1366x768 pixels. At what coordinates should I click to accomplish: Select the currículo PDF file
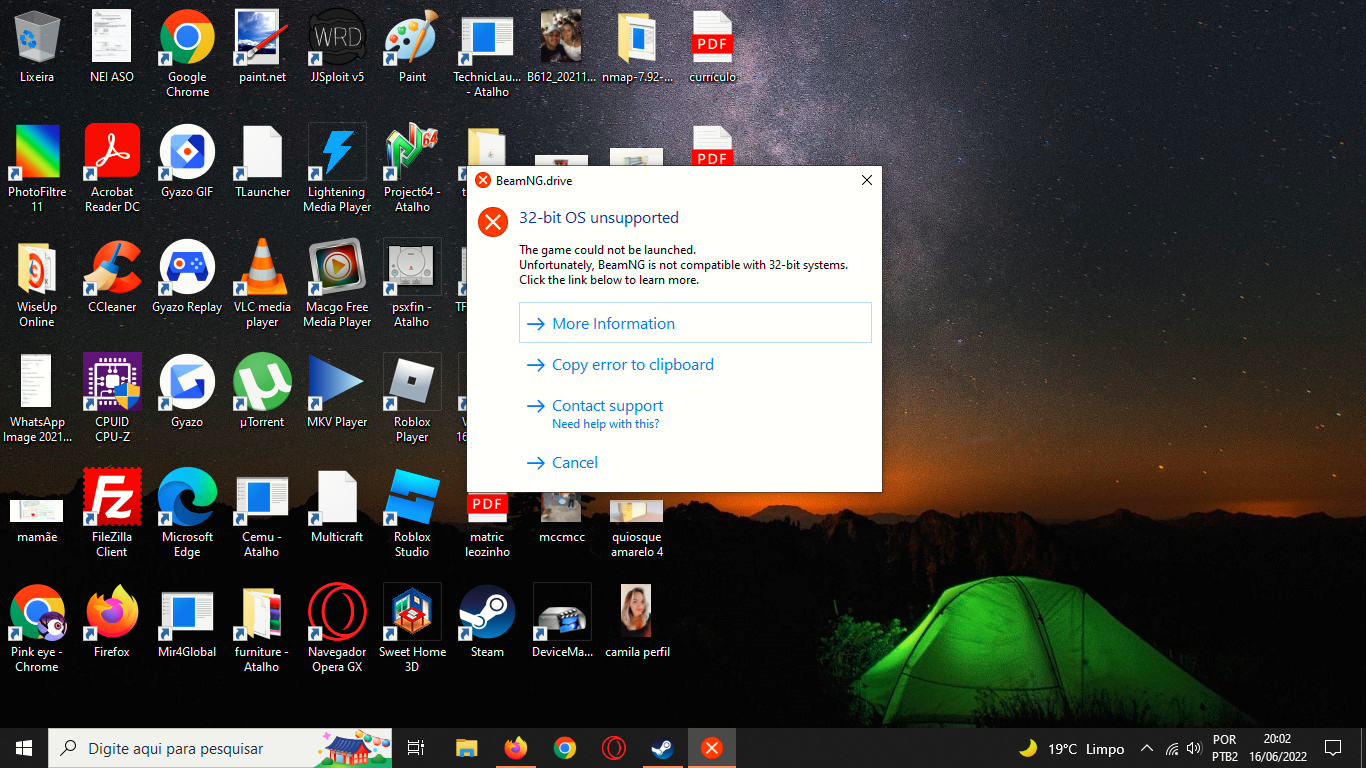[x=712, y=37]
